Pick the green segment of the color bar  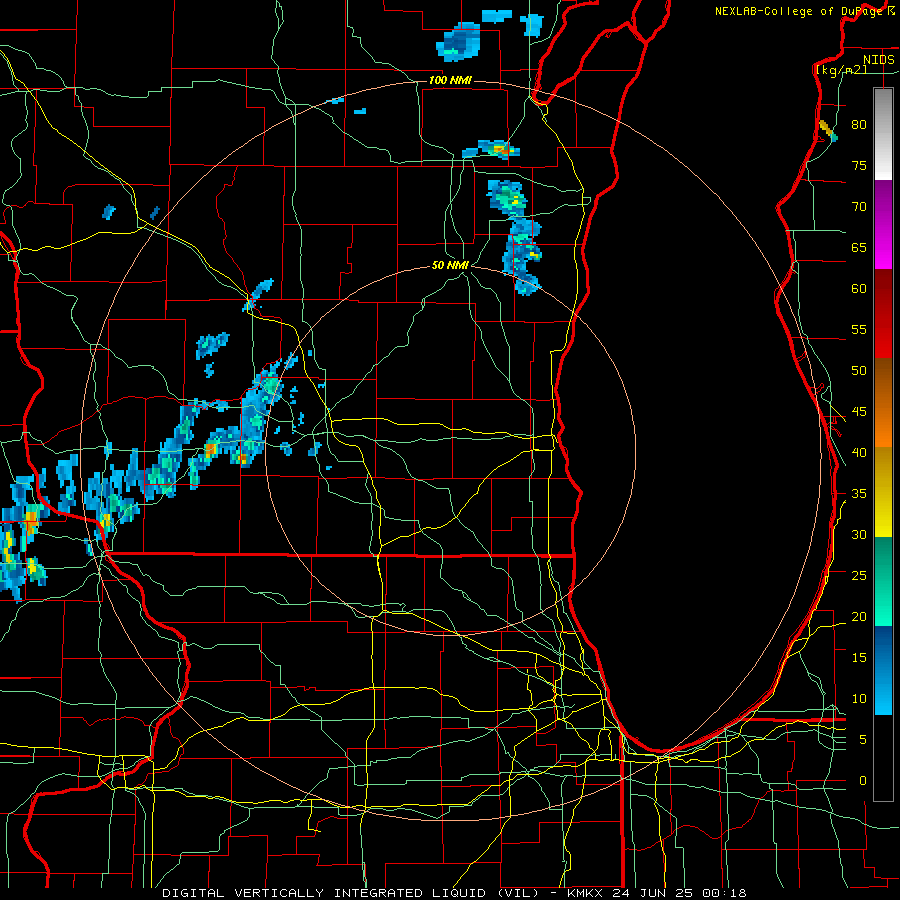pyautogui.click(x=883, y=581)
